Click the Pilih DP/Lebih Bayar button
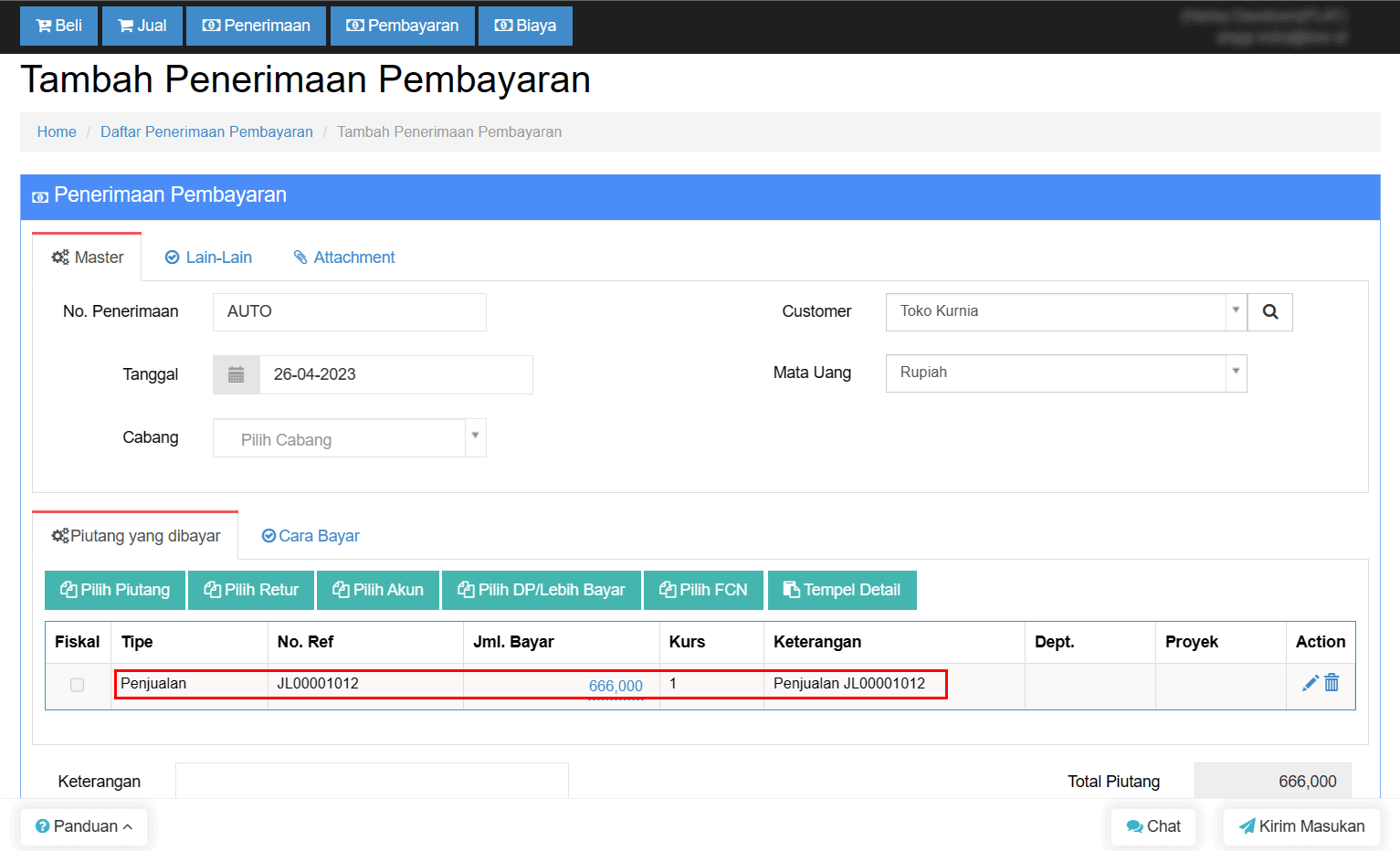Image resolution: width=1400 pixels, height=851 pixels. coord(542,590)
